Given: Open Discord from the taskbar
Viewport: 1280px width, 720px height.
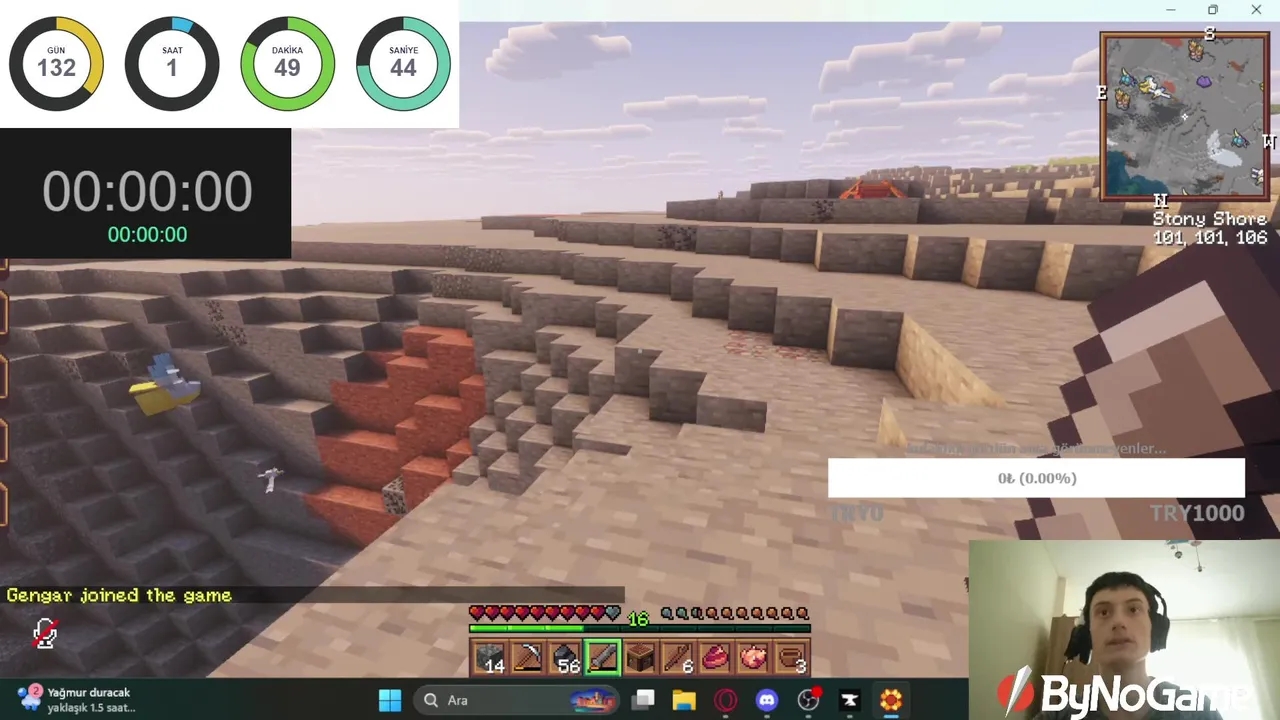Looking at the screenshot, I should [767, 700].
